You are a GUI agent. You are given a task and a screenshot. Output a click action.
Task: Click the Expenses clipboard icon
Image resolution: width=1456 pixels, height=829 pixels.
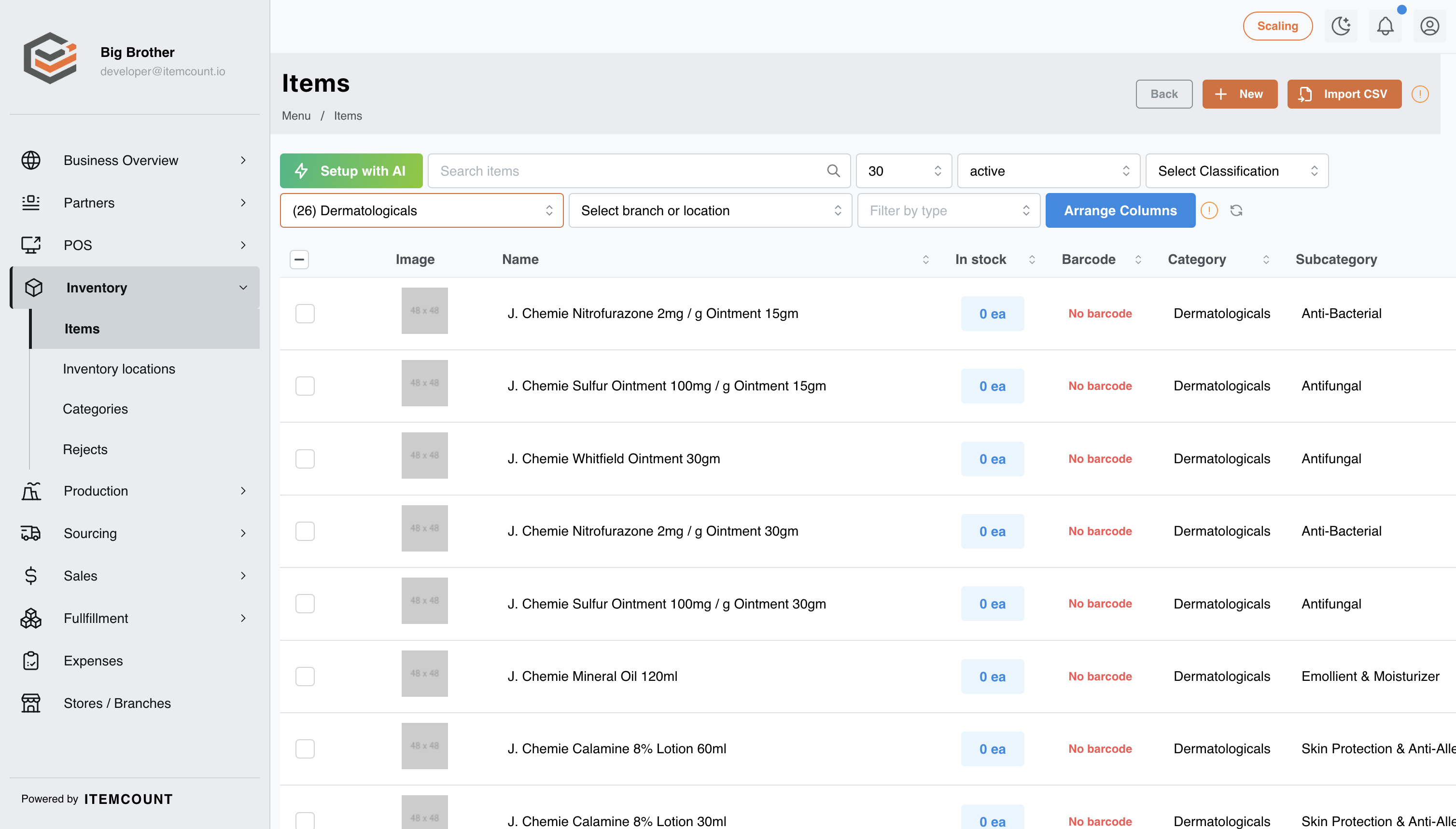[x=31, y=661]
